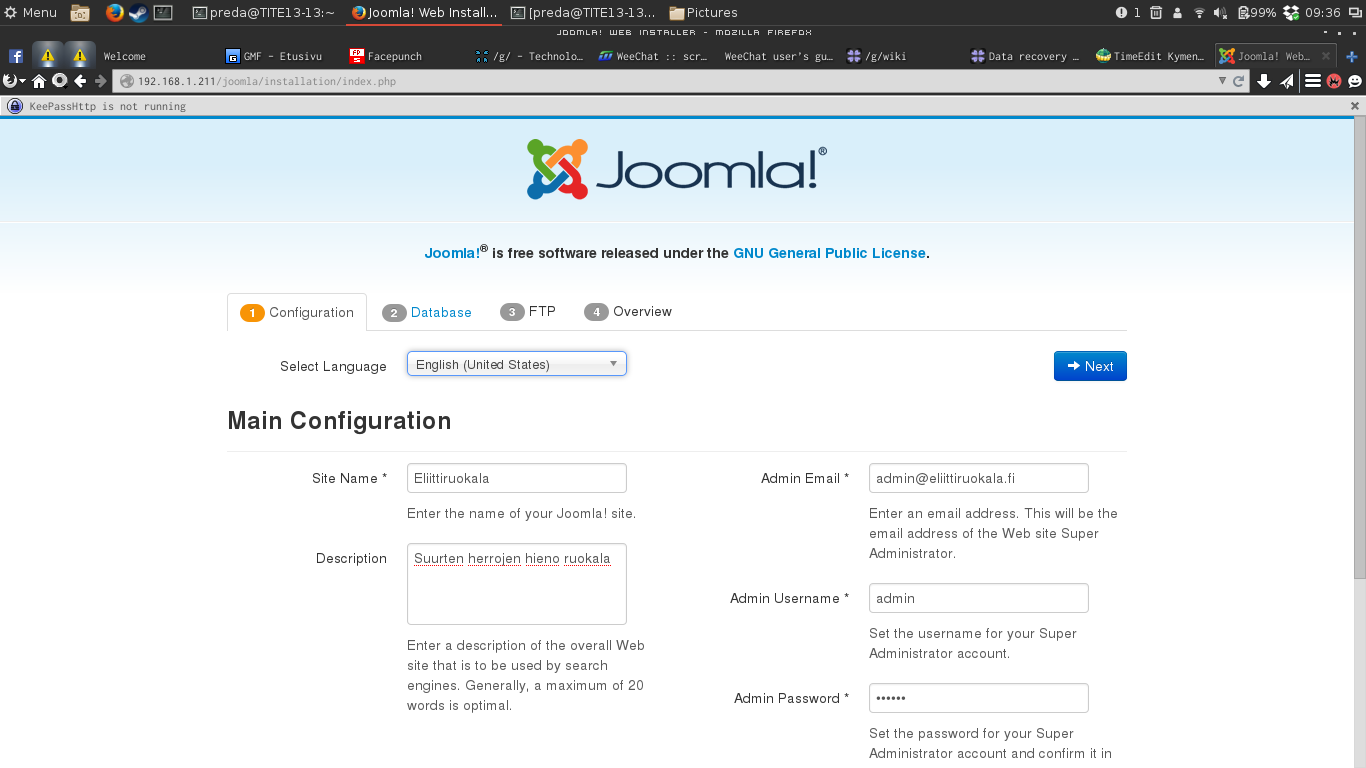The width and height of the screenshot is (1366, 768).
Task: Launch Firefox from the panel launcher
Action: pyautogui.click(x=114, y=13)
